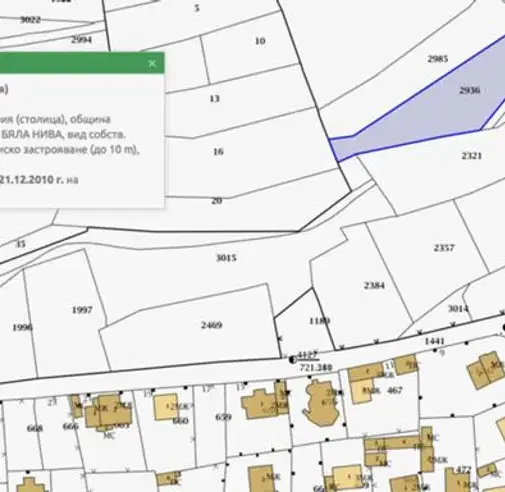Viewport: 505px width, 492px height.
Task: Select parcel 2384
Action: pos(374,285)
